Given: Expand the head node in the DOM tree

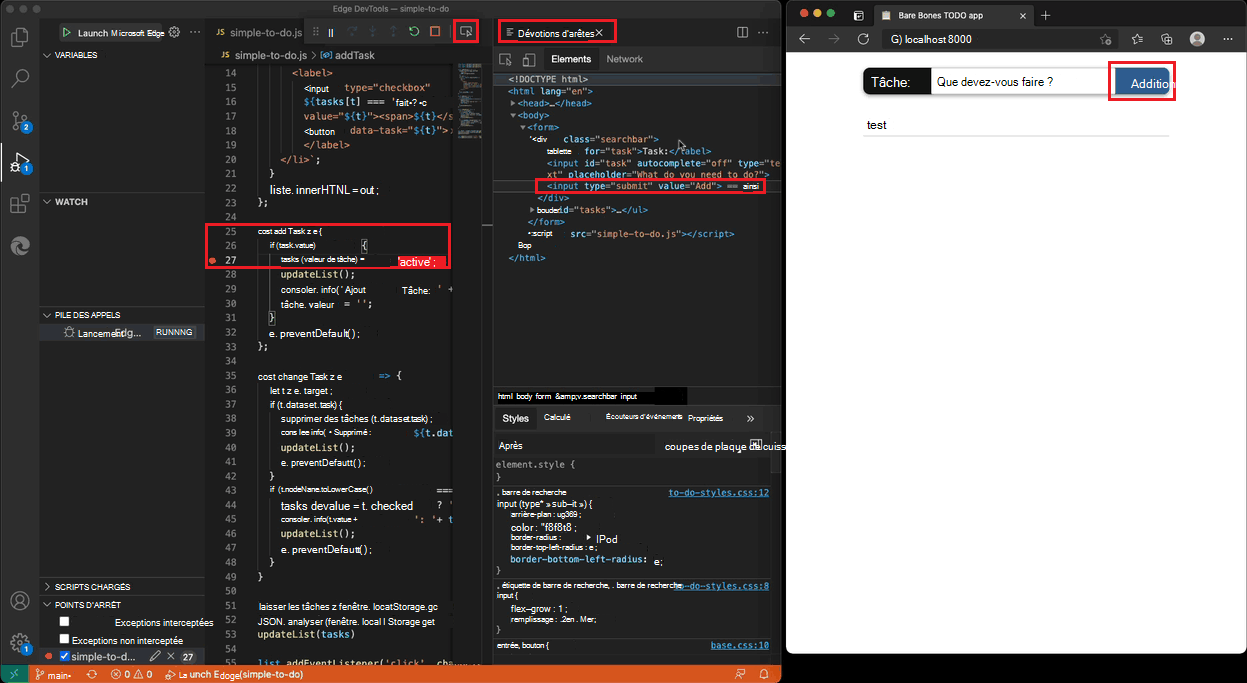Looking at the screenshot, I should [513, 103].
